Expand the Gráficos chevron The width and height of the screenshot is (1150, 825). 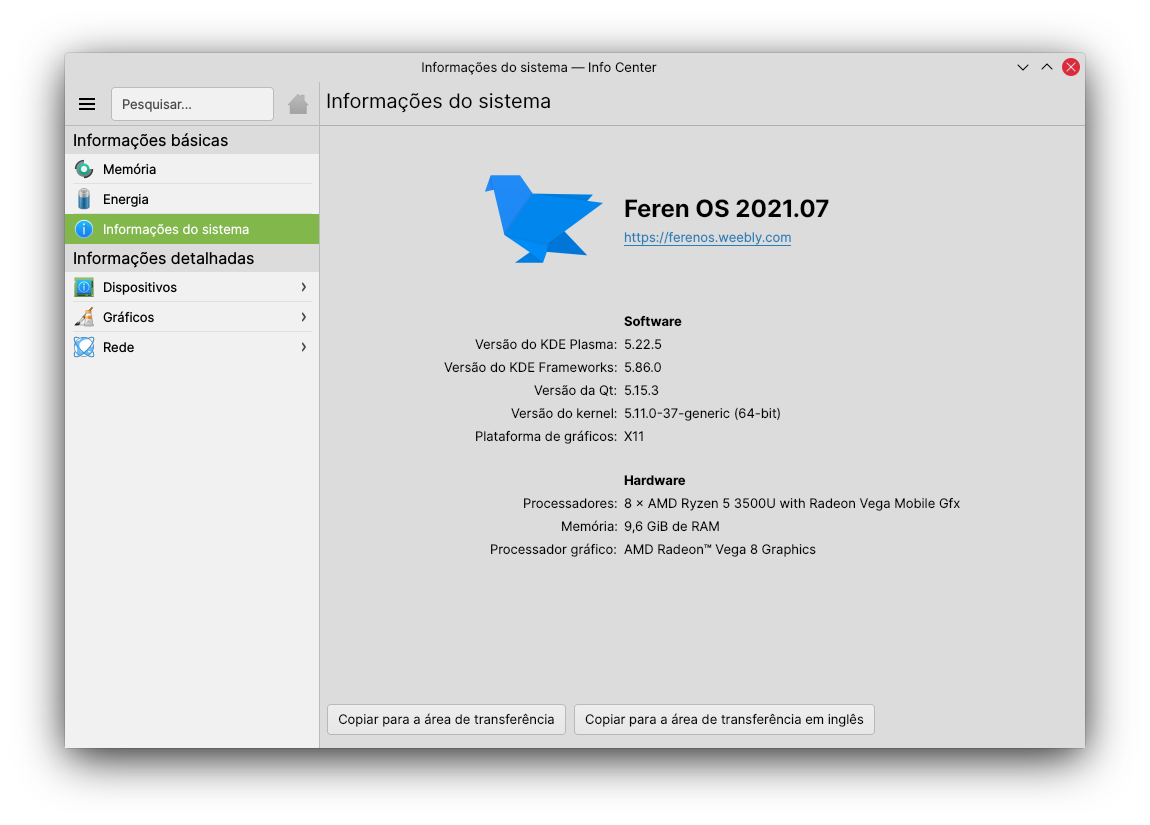click(x=304, y=318)
